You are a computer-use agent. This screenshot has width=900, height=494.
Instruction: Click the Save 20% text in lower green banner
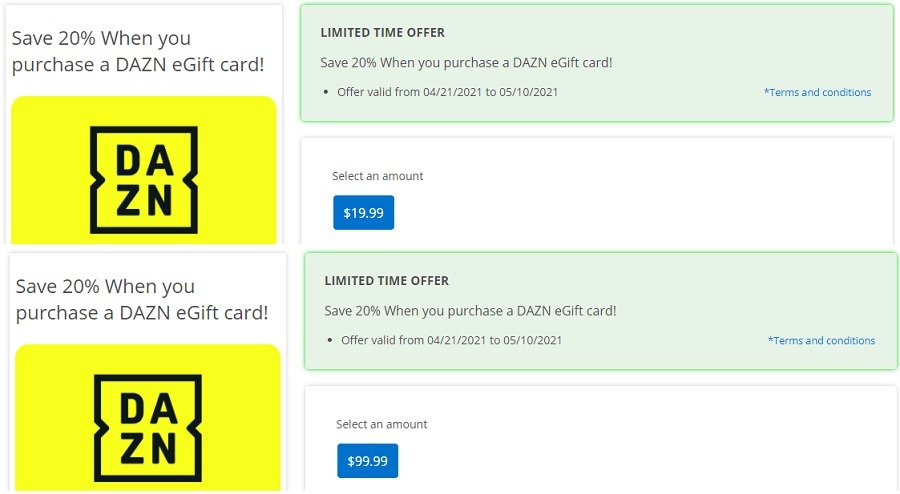click(470, 310)
